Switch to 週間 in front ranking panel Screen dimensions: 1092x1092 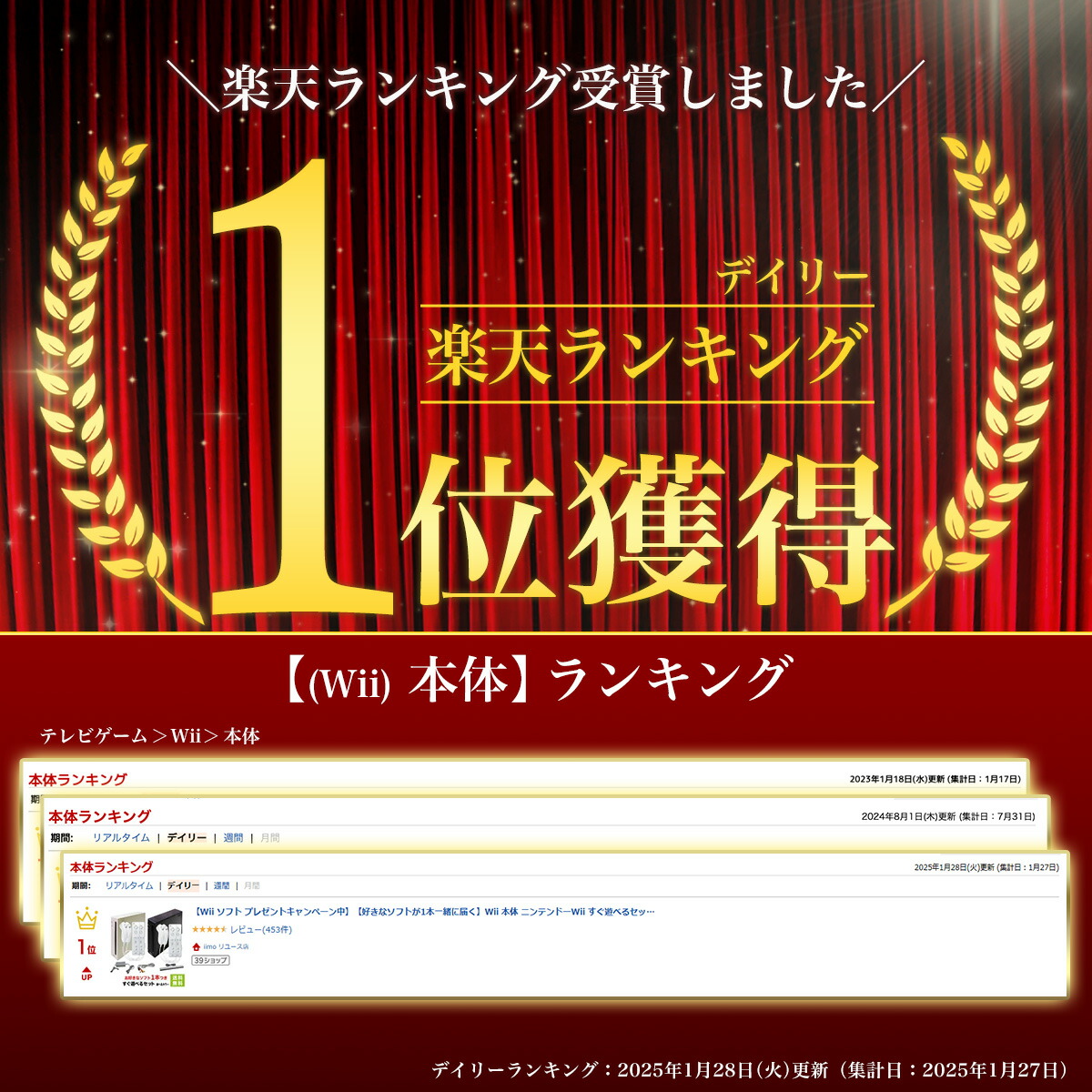[221, 885]
